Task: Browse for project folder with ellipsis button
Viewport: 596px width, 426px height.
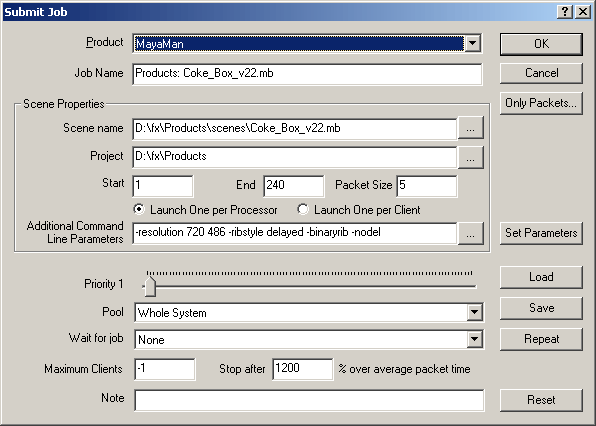Action: pos(471,157)
